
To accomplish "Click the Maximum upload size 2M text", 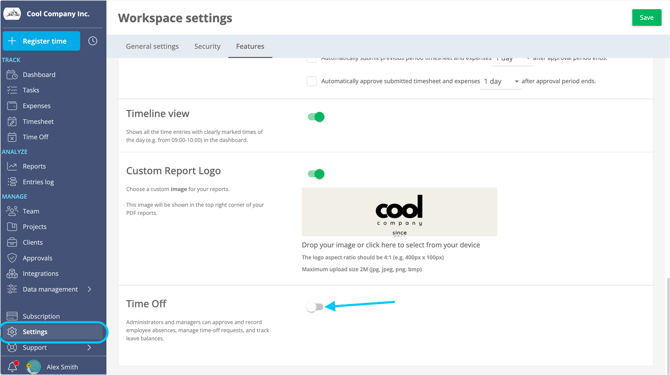I will [361, 269].
